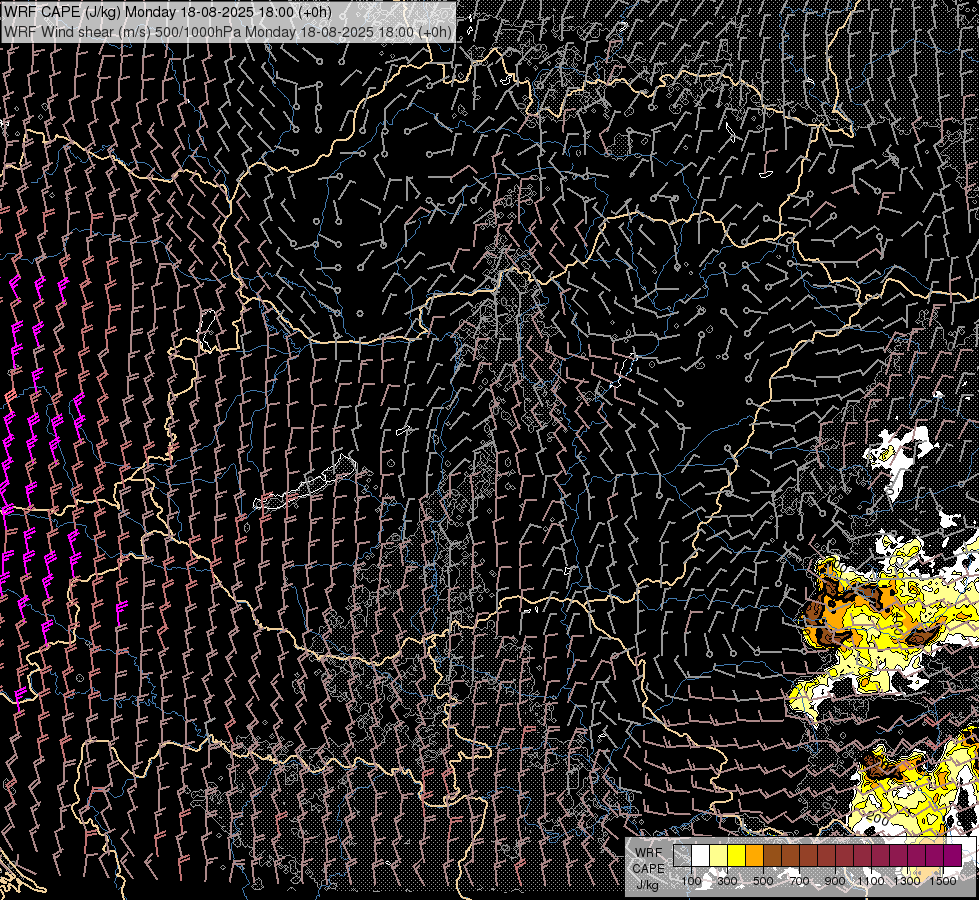Click the "1300" legend value
Image resolution: width=979 pixels, height=900 pixels.
coord(907,881)
